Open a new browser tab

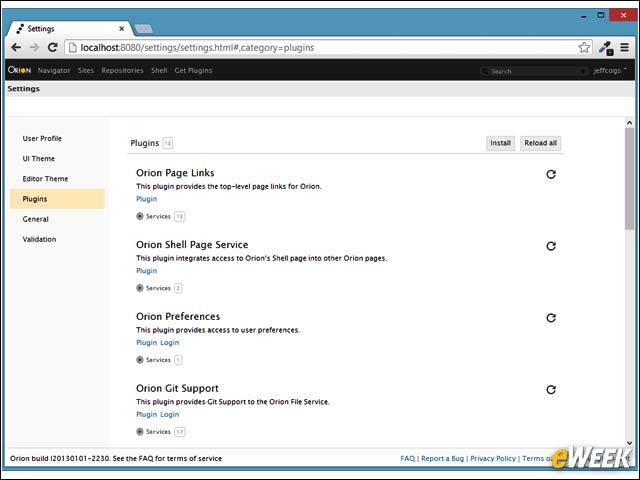pos(144,29)
